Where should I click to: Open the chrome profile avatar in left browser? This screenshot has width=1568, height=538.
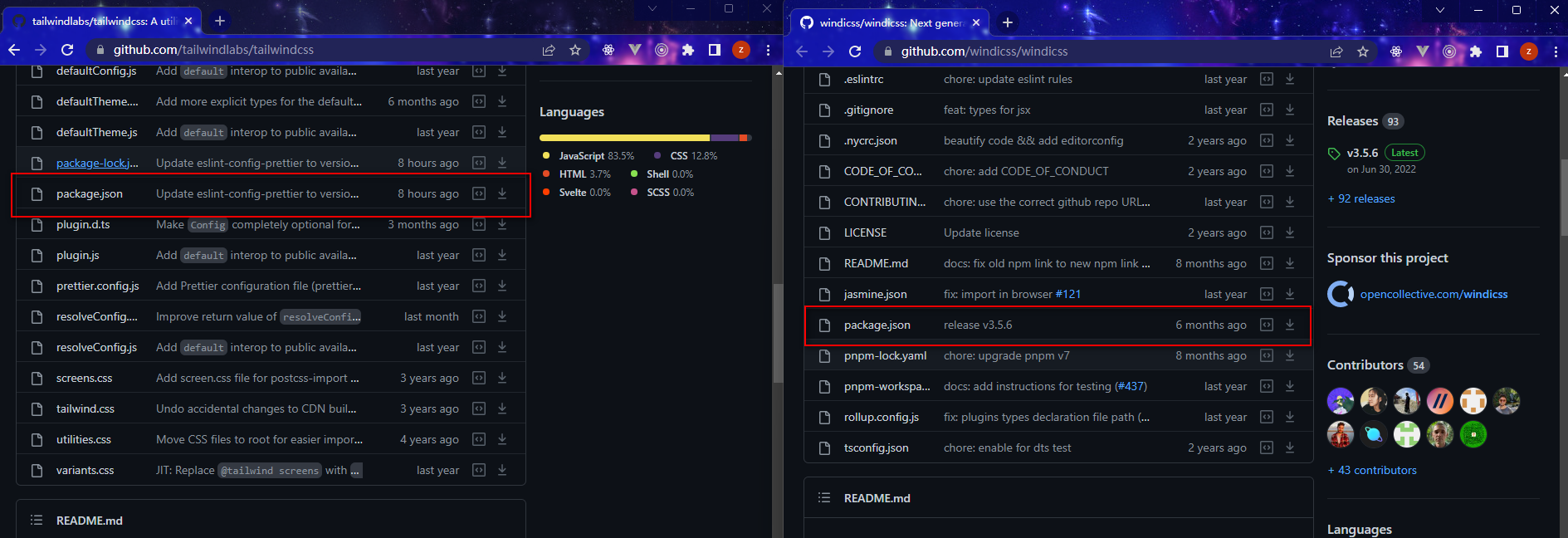click(741, 50)
